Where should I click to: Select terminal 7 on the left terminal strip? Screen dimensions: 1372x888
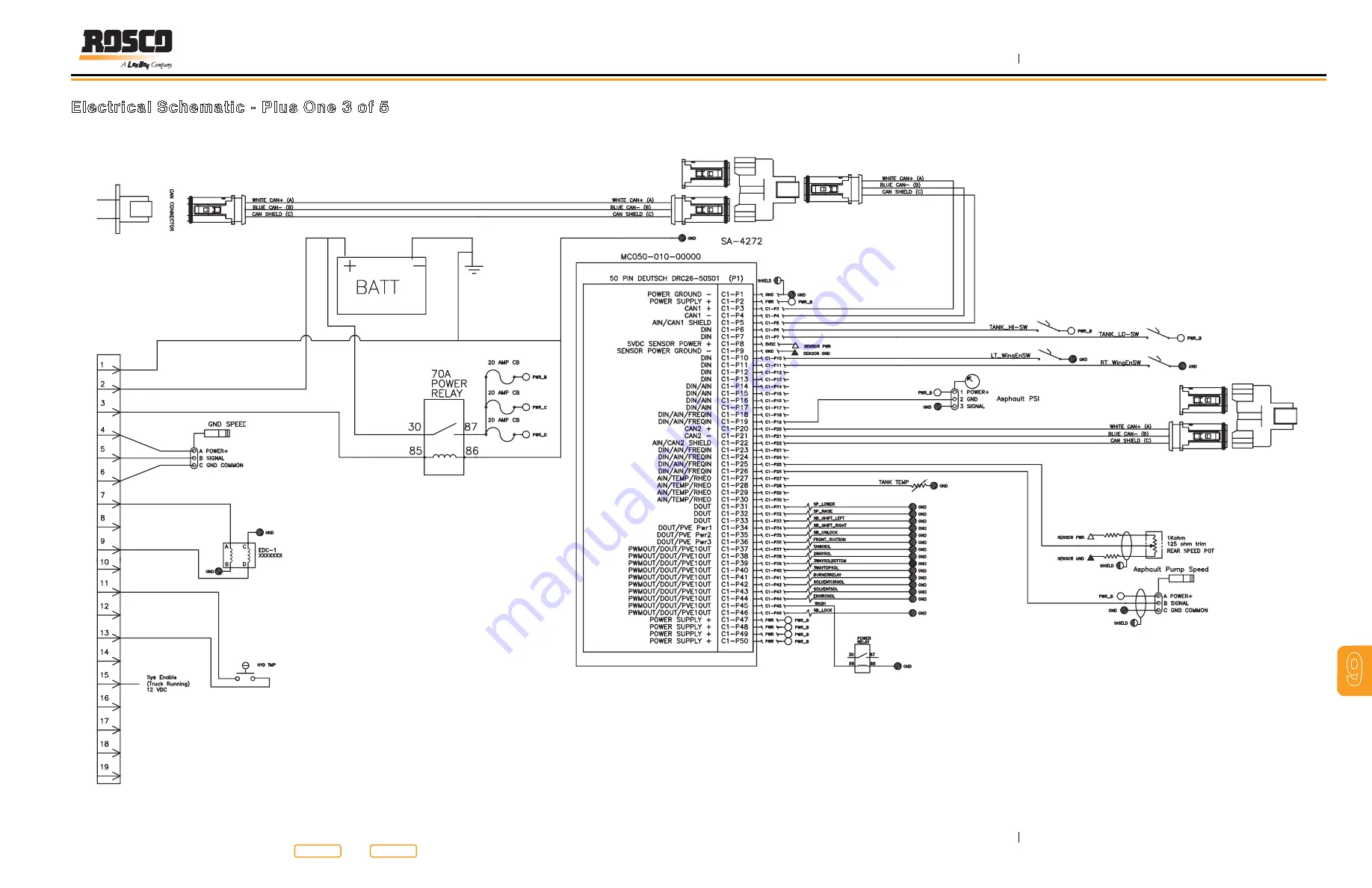(109, 499)
